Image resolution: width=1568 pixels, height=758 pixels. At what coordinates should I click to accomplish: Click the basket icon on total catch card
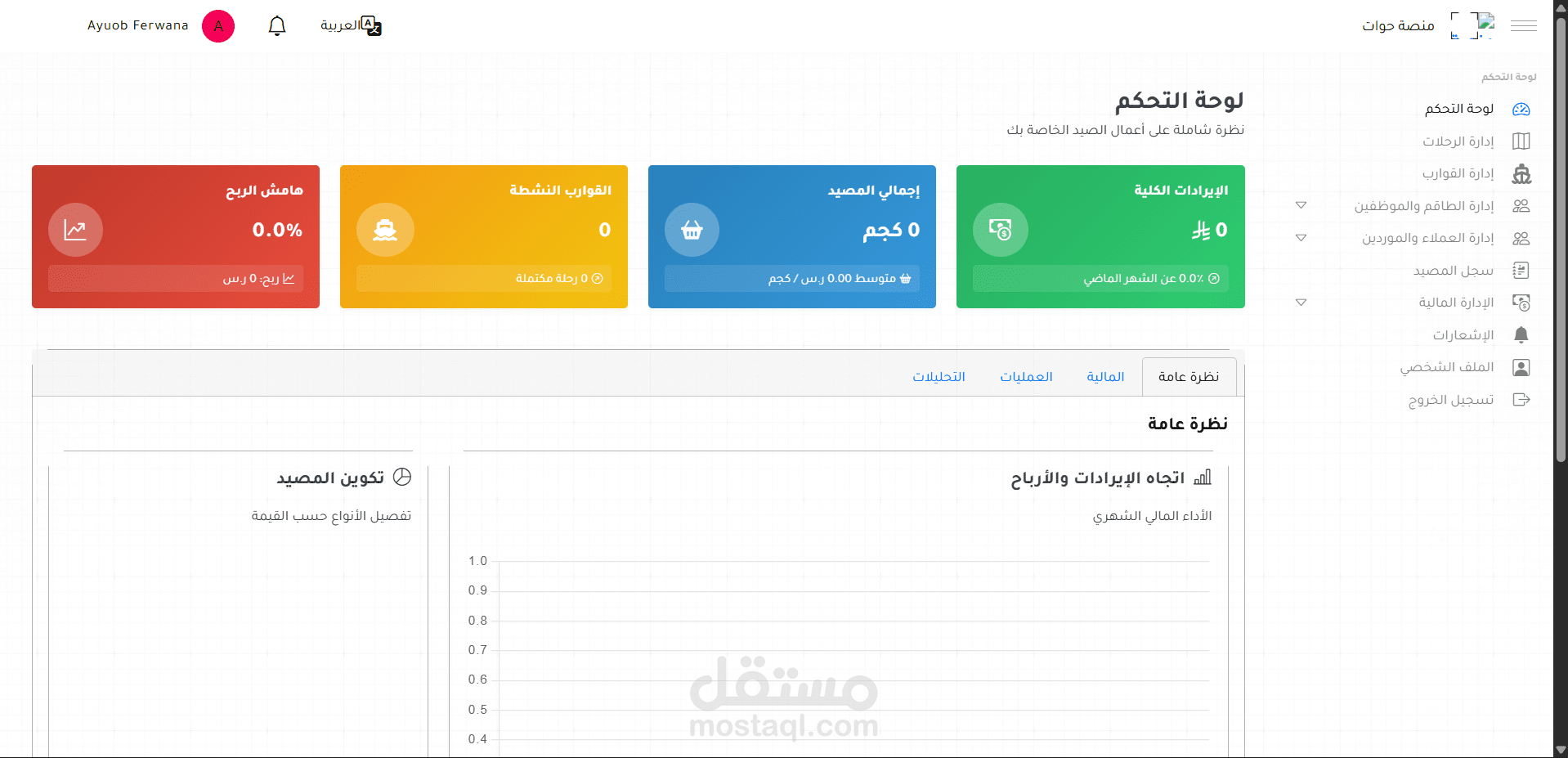point(692,230)
